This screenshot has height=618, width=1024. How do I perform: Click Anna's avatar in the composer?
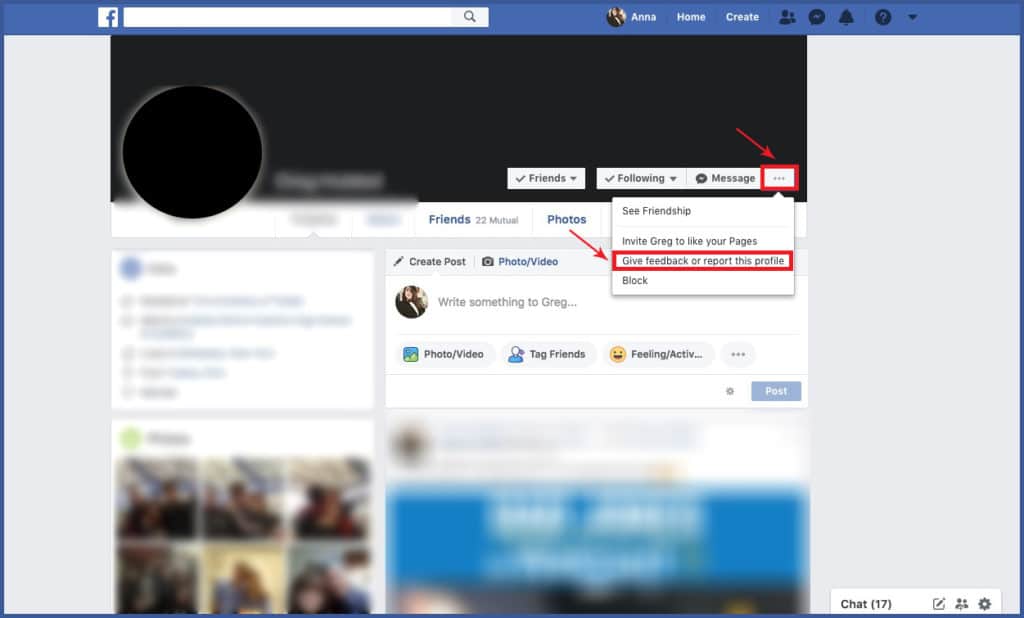(411, 302)
